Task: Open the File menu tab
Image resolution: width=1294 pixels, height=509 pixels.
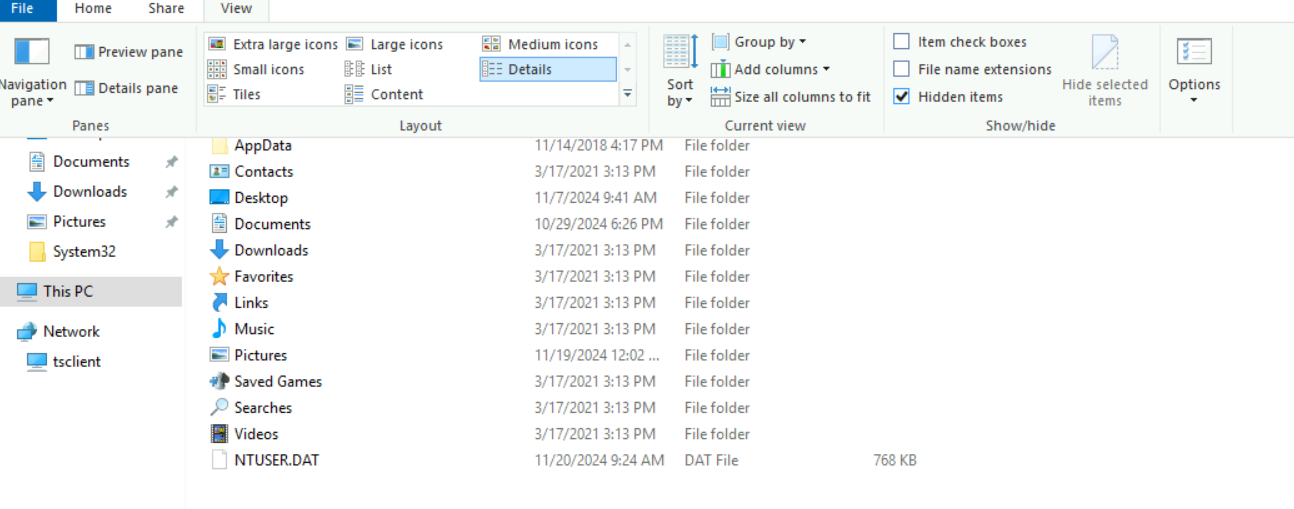Action: 22,9
